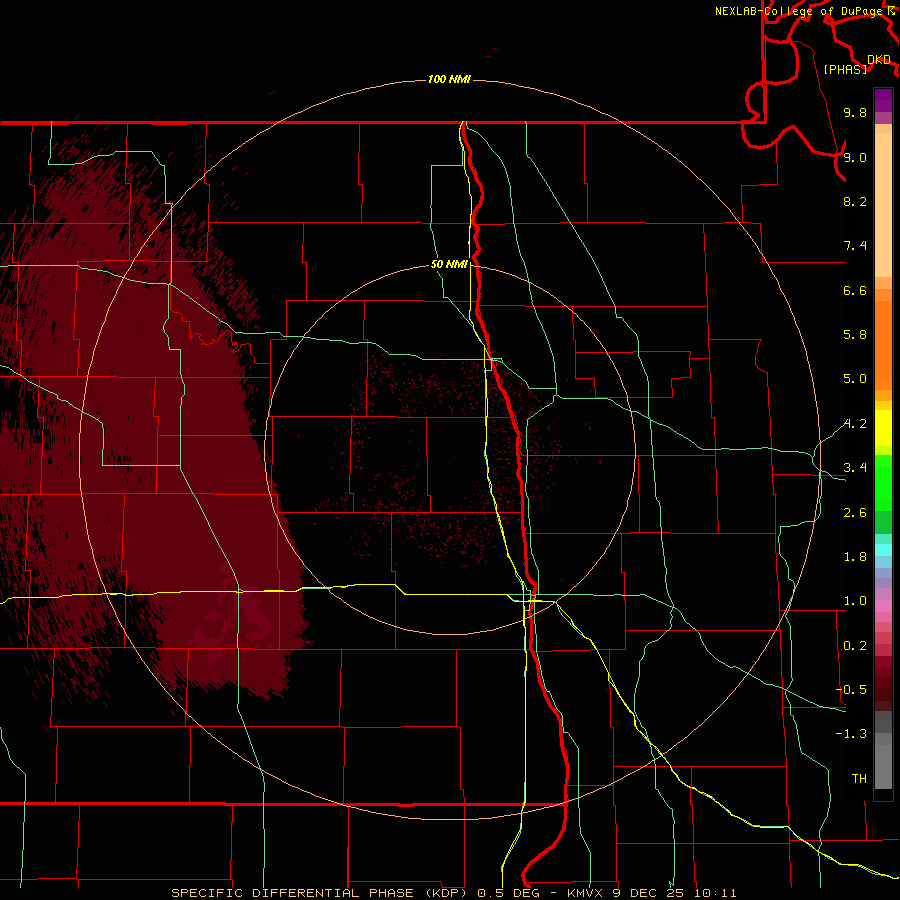The image size is (900, 900).
Task: Click the [PHAS] units label
Action: coord(845,70)
